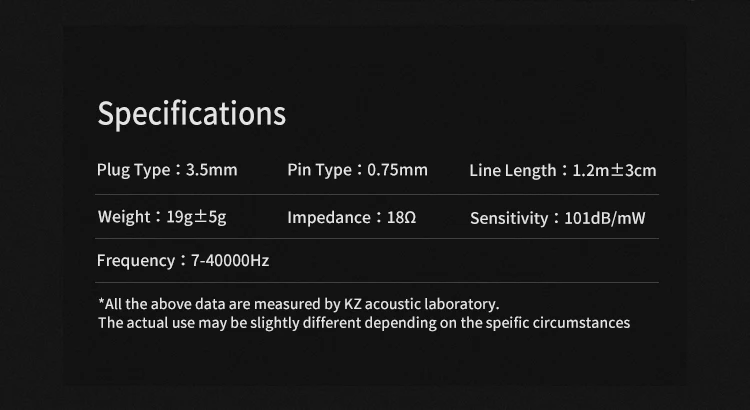Click the 'Sensitivity' label
Screen dimensions: 750x410
[x=509, y=219]
